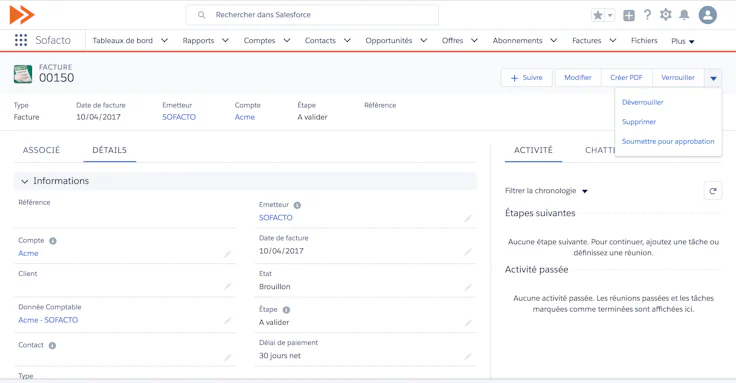Switch to the ASSOCIÉ tab
This screenshot has height=383, width=736.
41,150
